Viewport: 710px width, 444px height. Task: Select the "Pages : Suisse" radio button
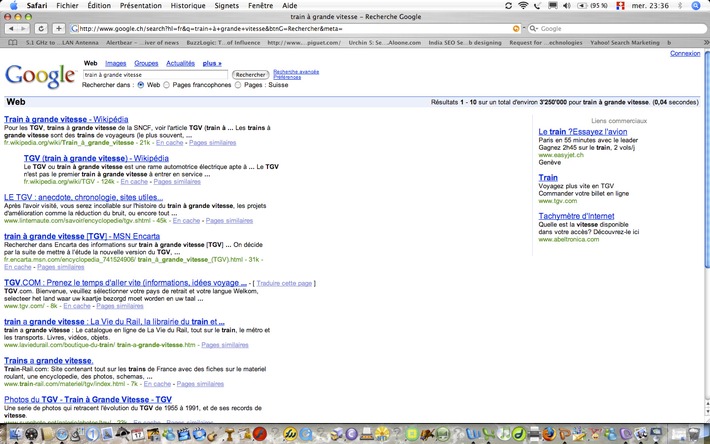click(x=237, y=86)
